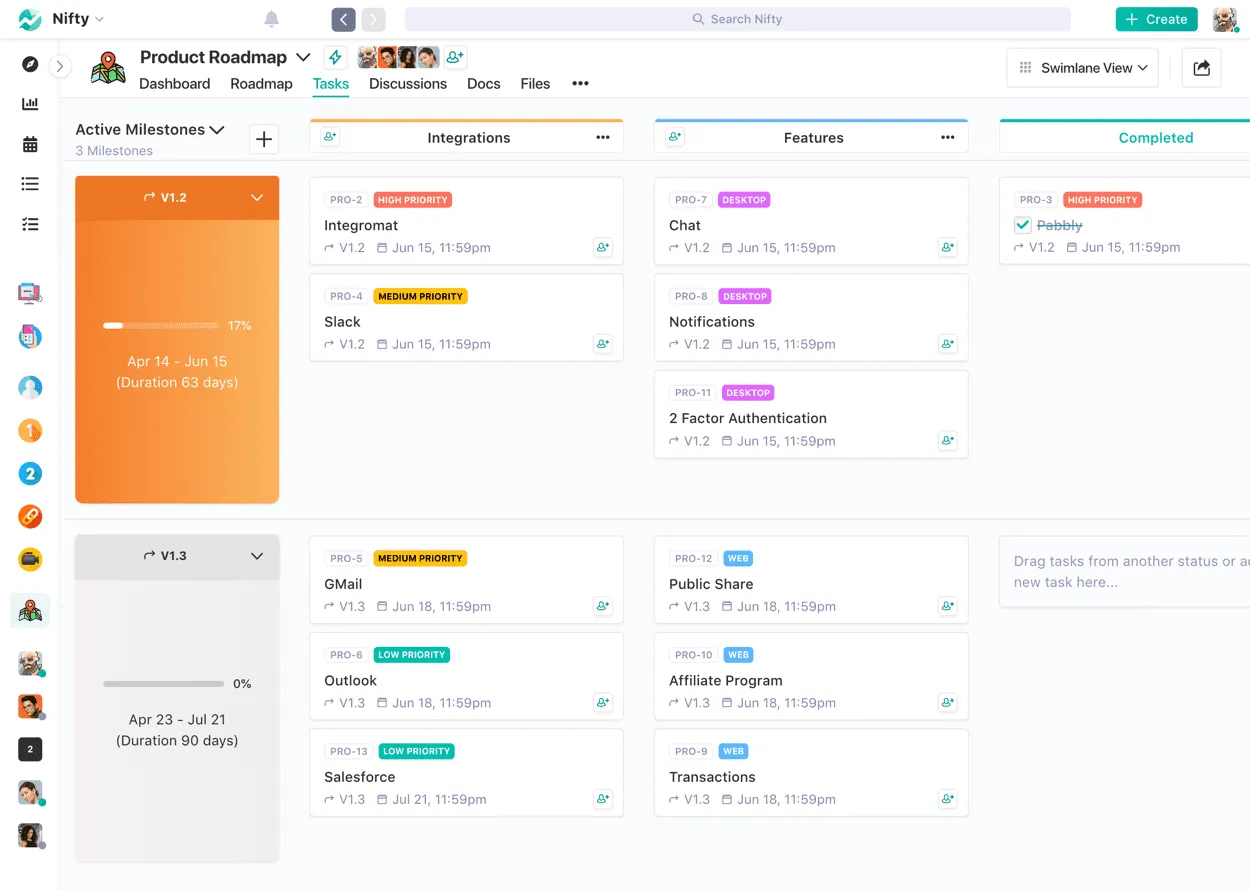Expand the V1.3 milestone chevron
The image size is (1250, 890).
pos(258,557)
